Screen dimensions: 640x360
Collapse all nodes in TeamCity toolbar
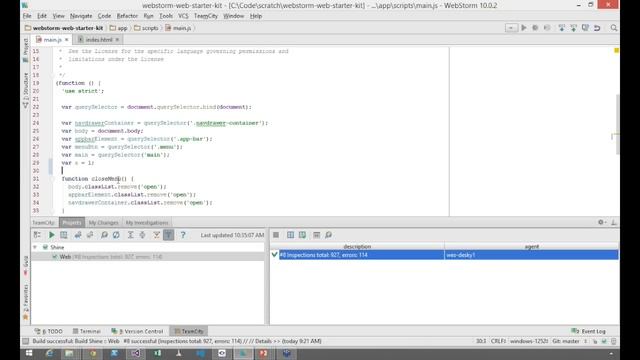[x=142, y=235]
